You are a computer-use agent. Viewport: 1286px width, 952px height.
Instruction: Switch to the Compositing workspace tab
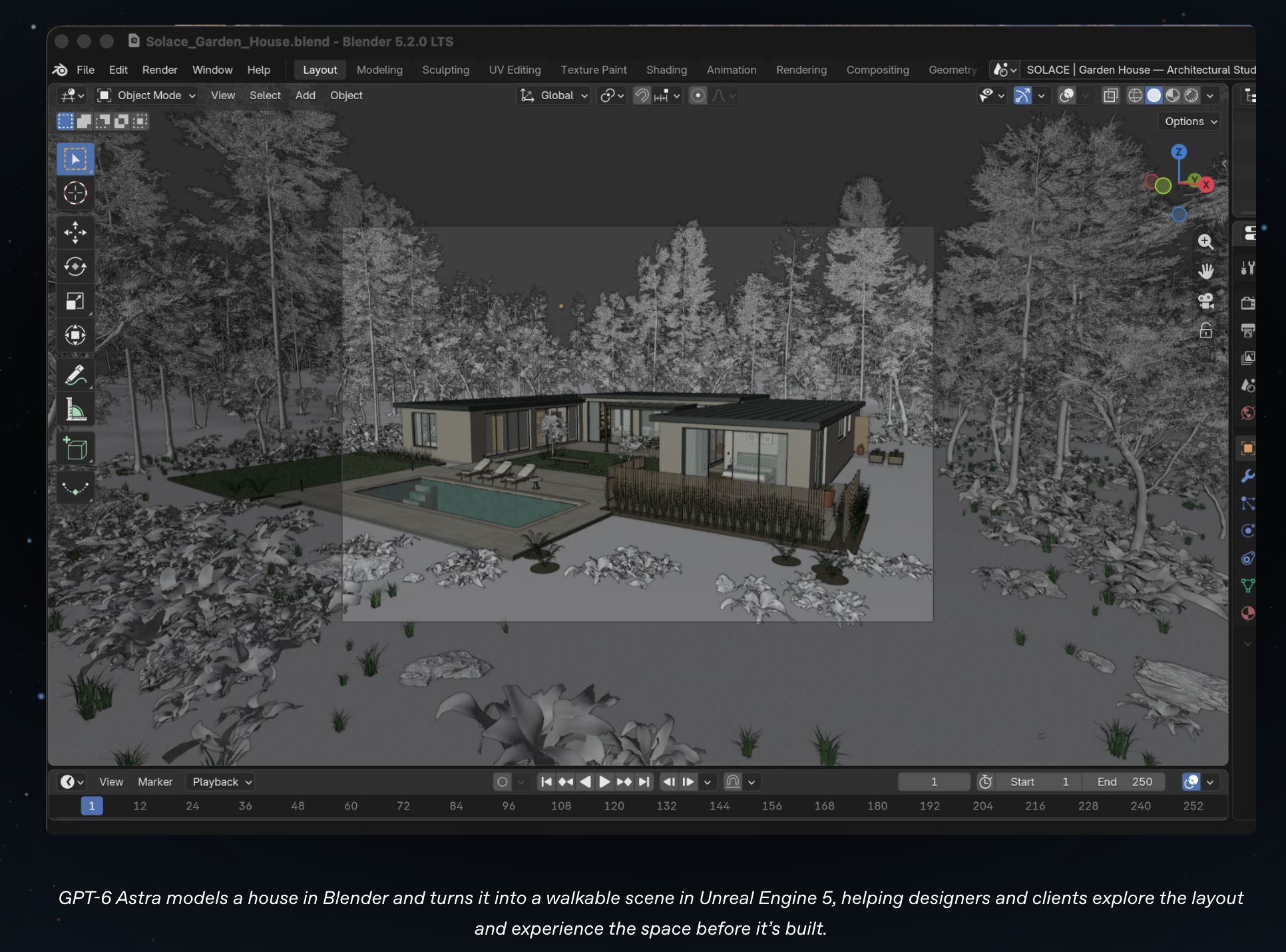[877, 70]
